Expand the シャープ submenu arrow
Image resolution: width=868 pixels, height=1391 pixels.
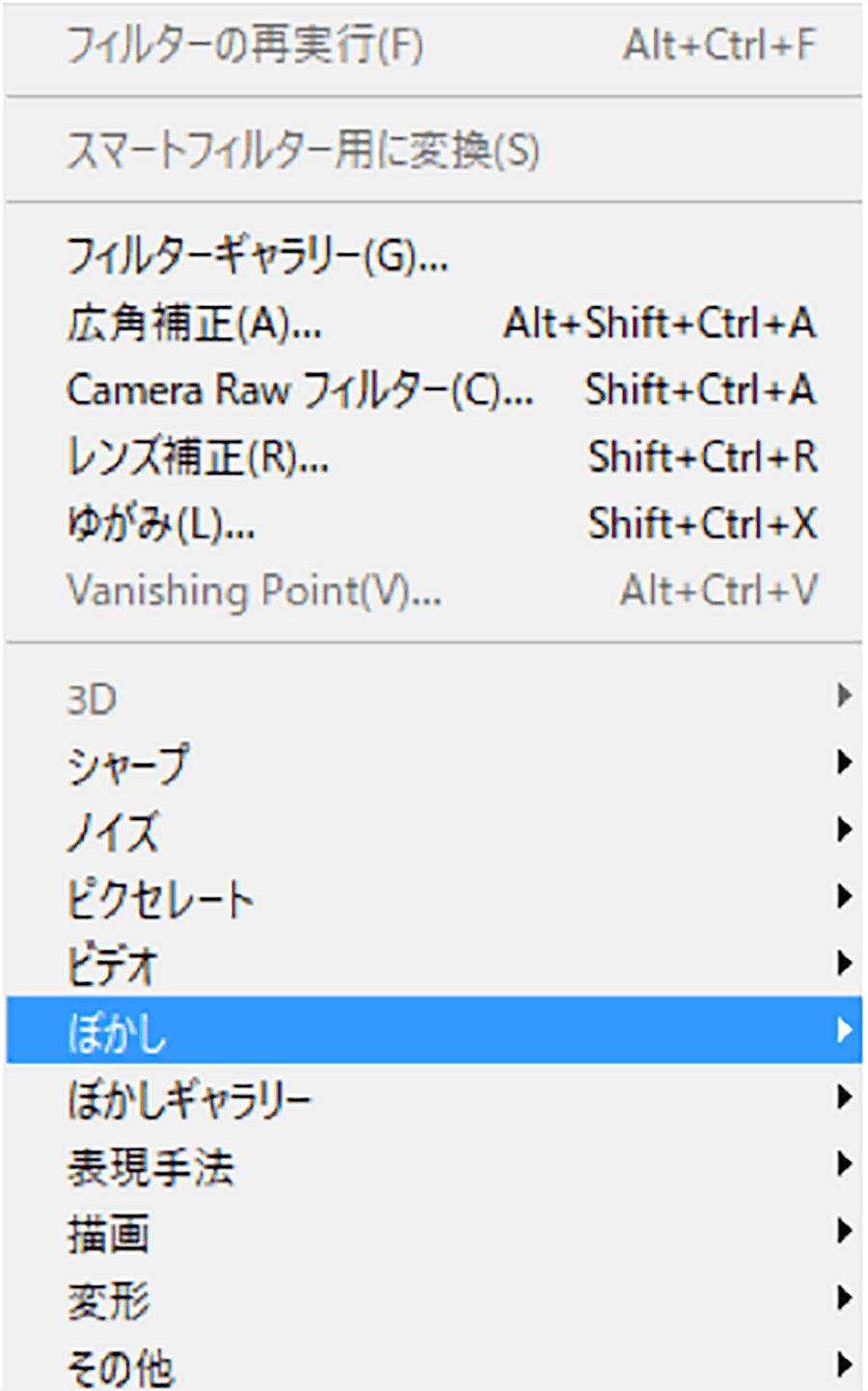844,763
